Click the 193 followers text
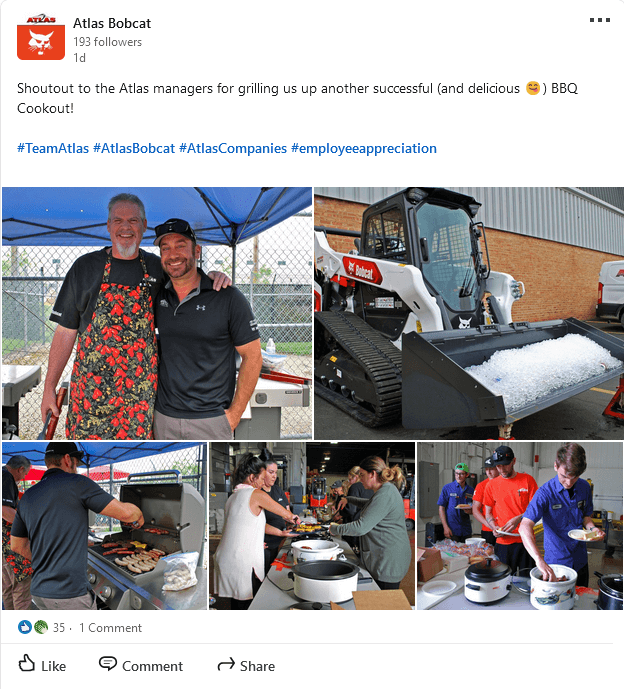 coord(107,42)
